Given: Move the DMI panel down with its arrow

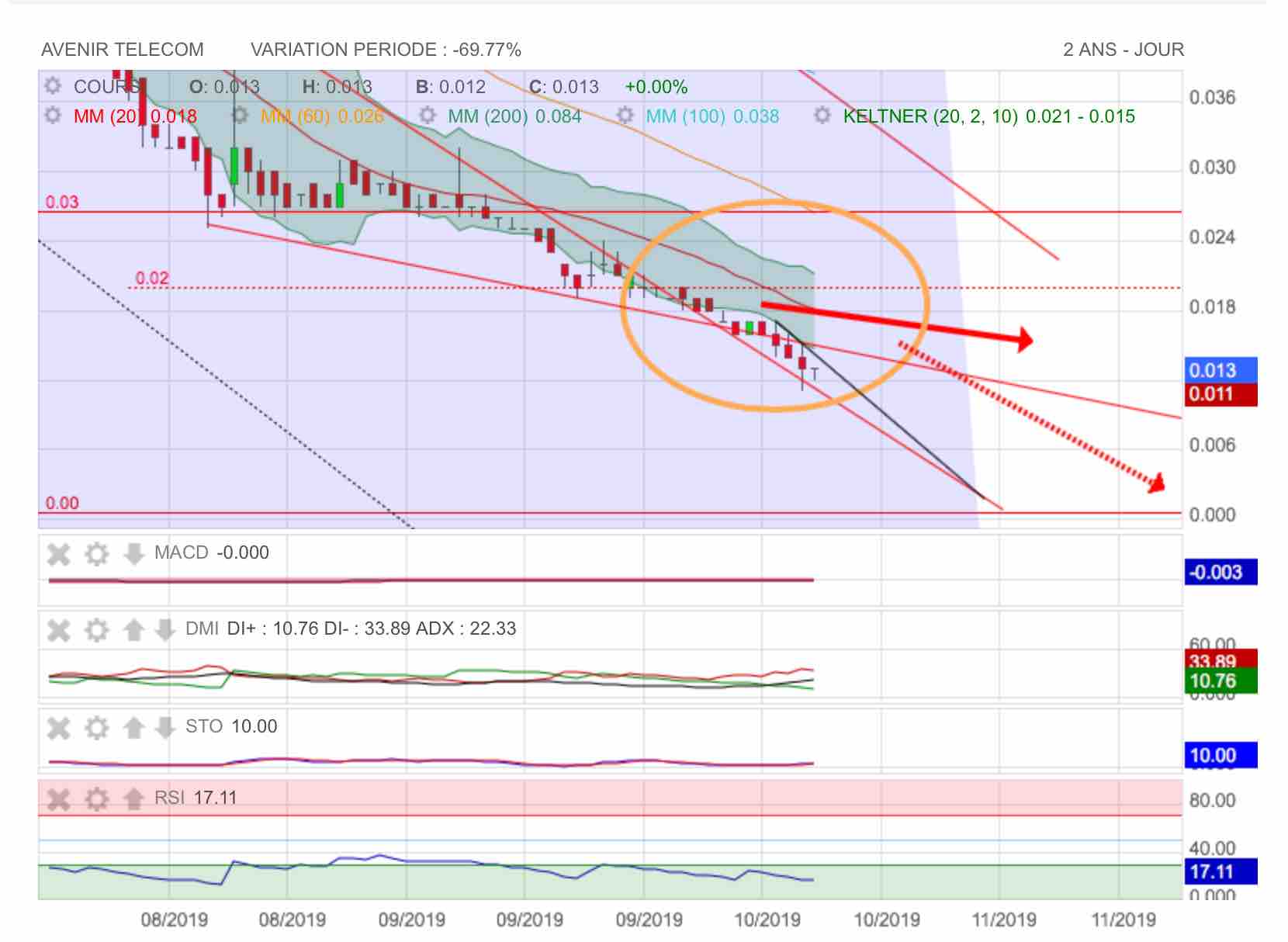Looking at the screenshot, I should [164, 629].
